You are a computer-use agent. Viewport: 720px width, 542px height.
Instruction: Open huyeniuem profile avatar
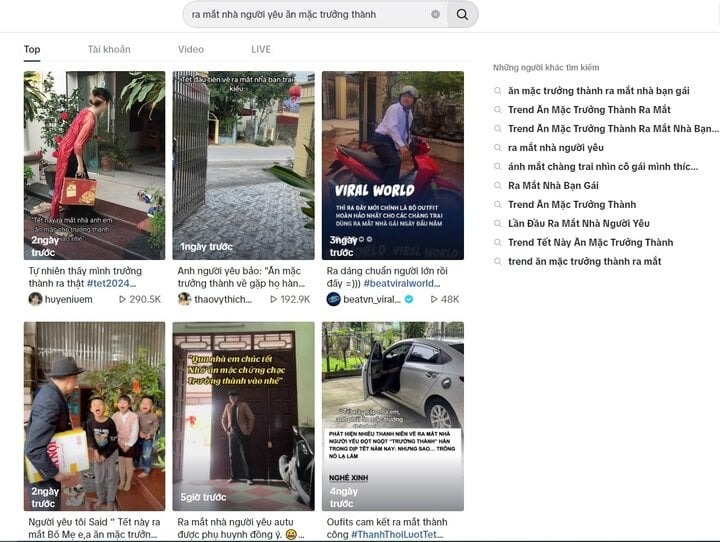[35, 299]
